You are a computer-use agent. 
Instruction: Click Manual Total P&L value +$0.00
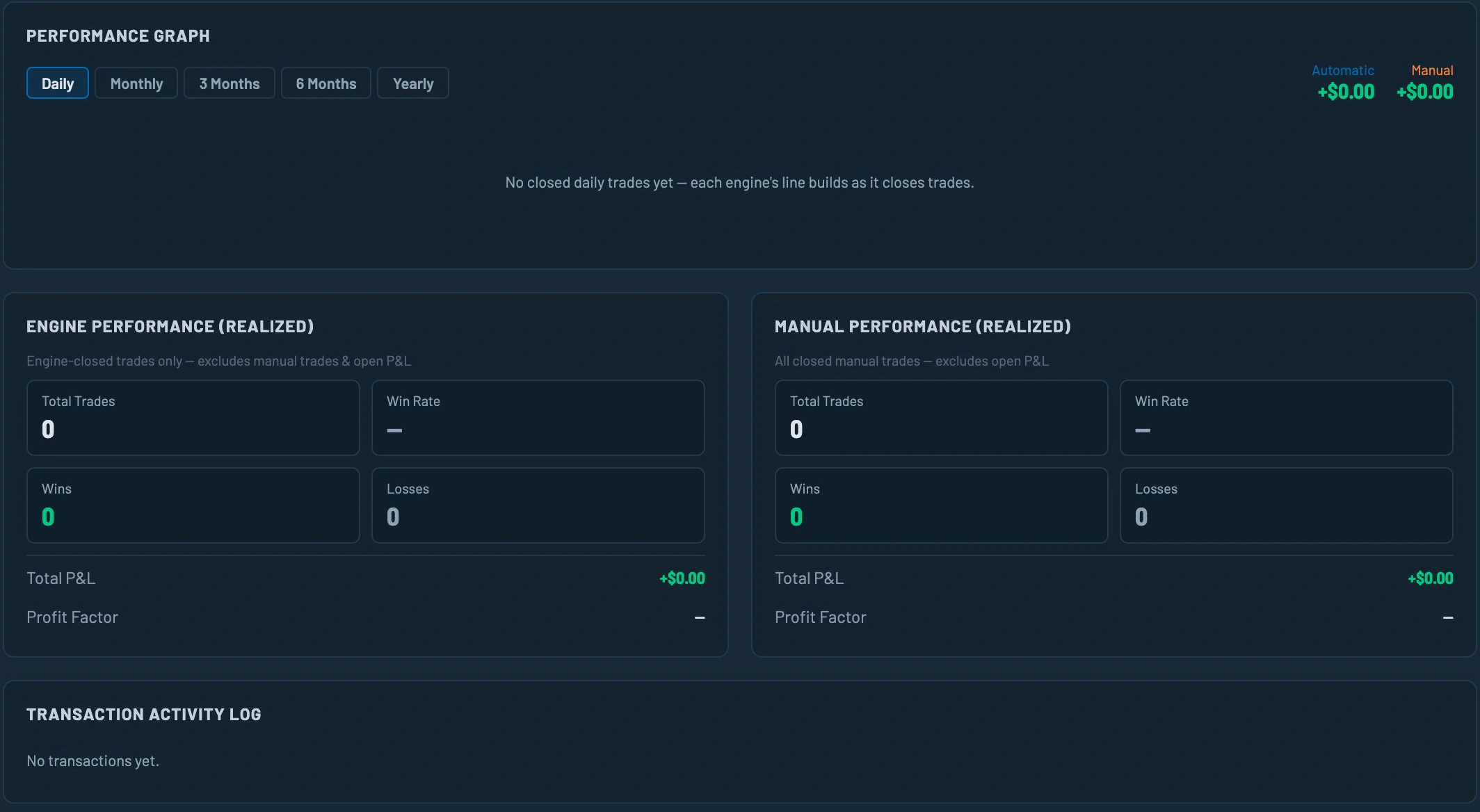click(x=1431, y=578)
